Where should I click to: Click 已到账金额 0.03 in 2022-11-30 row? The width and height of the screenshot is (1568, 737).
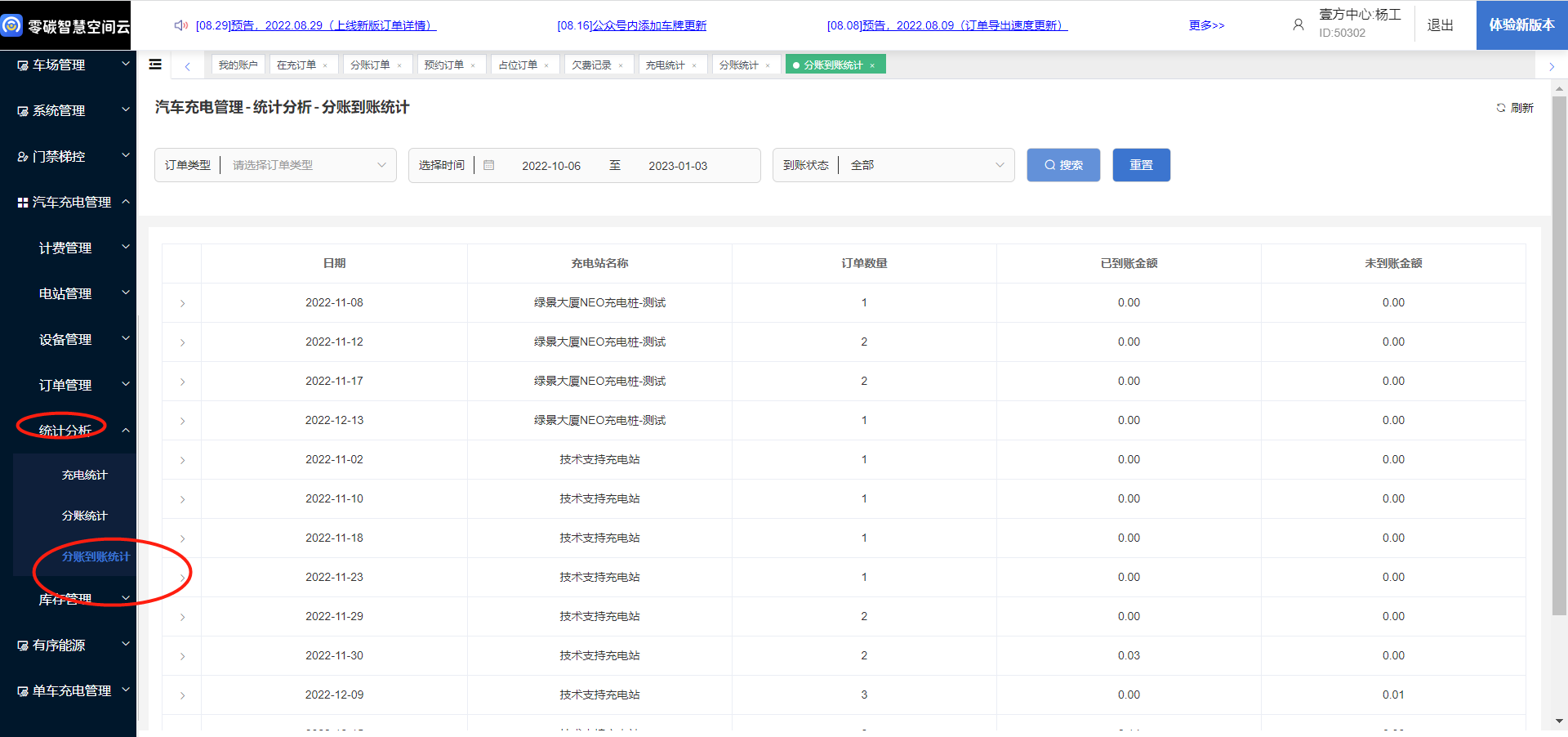pos(1129,655)
